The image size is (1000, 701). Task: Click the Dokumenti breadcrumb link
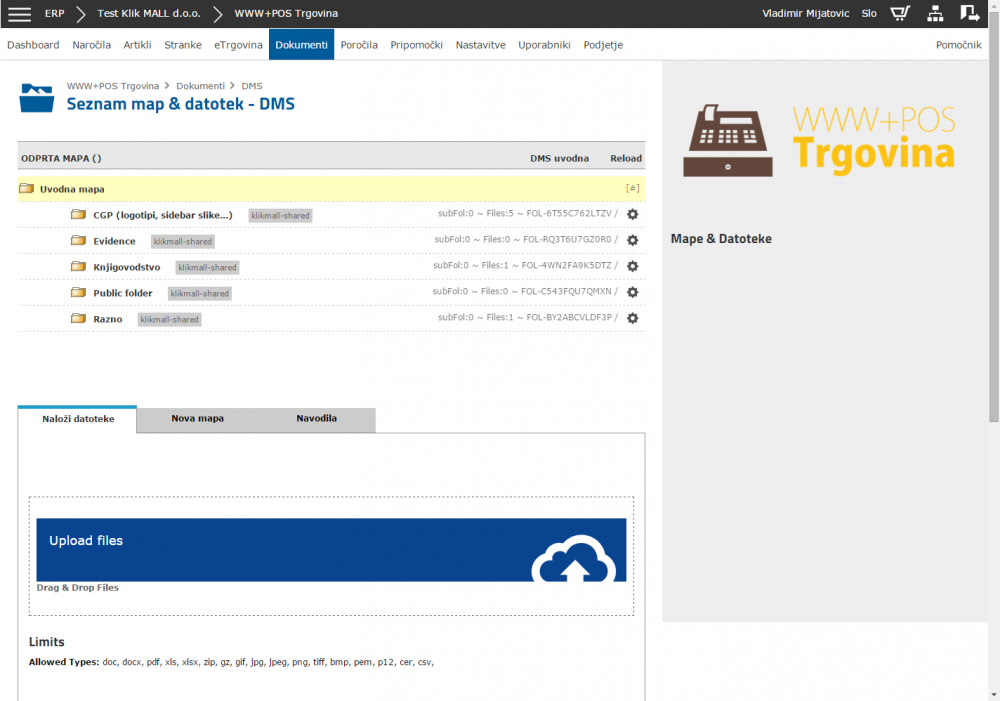coord(200,86)
